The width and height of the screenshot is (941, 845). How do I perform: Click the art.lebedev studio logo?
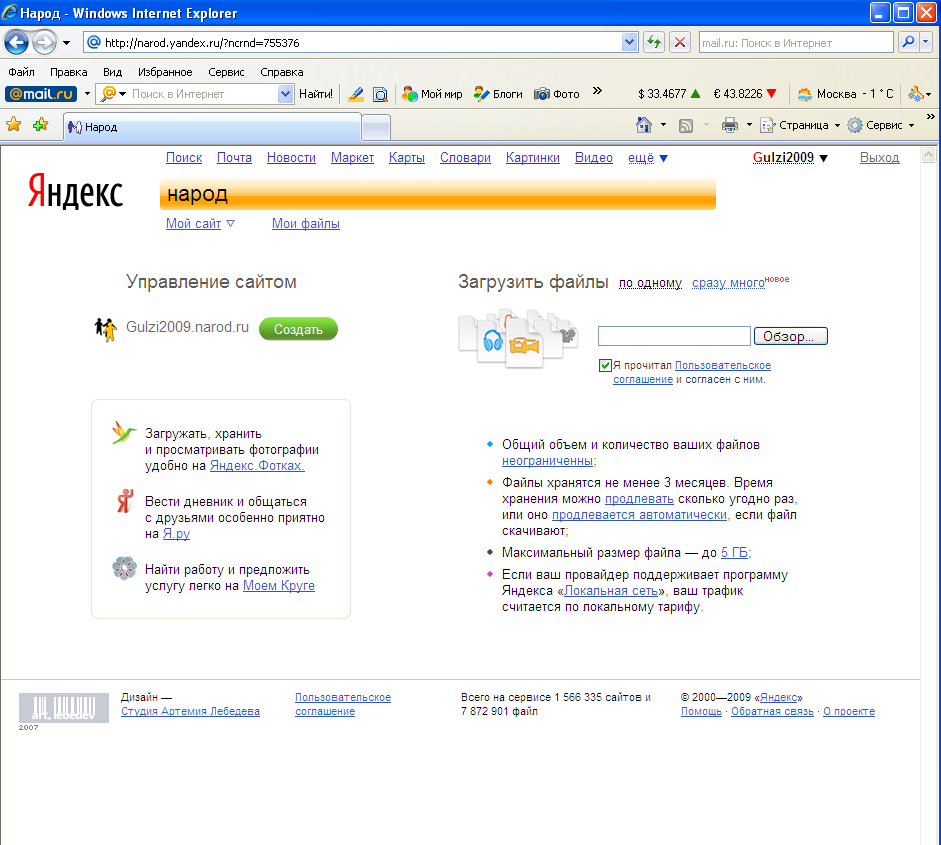click(64, 708)
